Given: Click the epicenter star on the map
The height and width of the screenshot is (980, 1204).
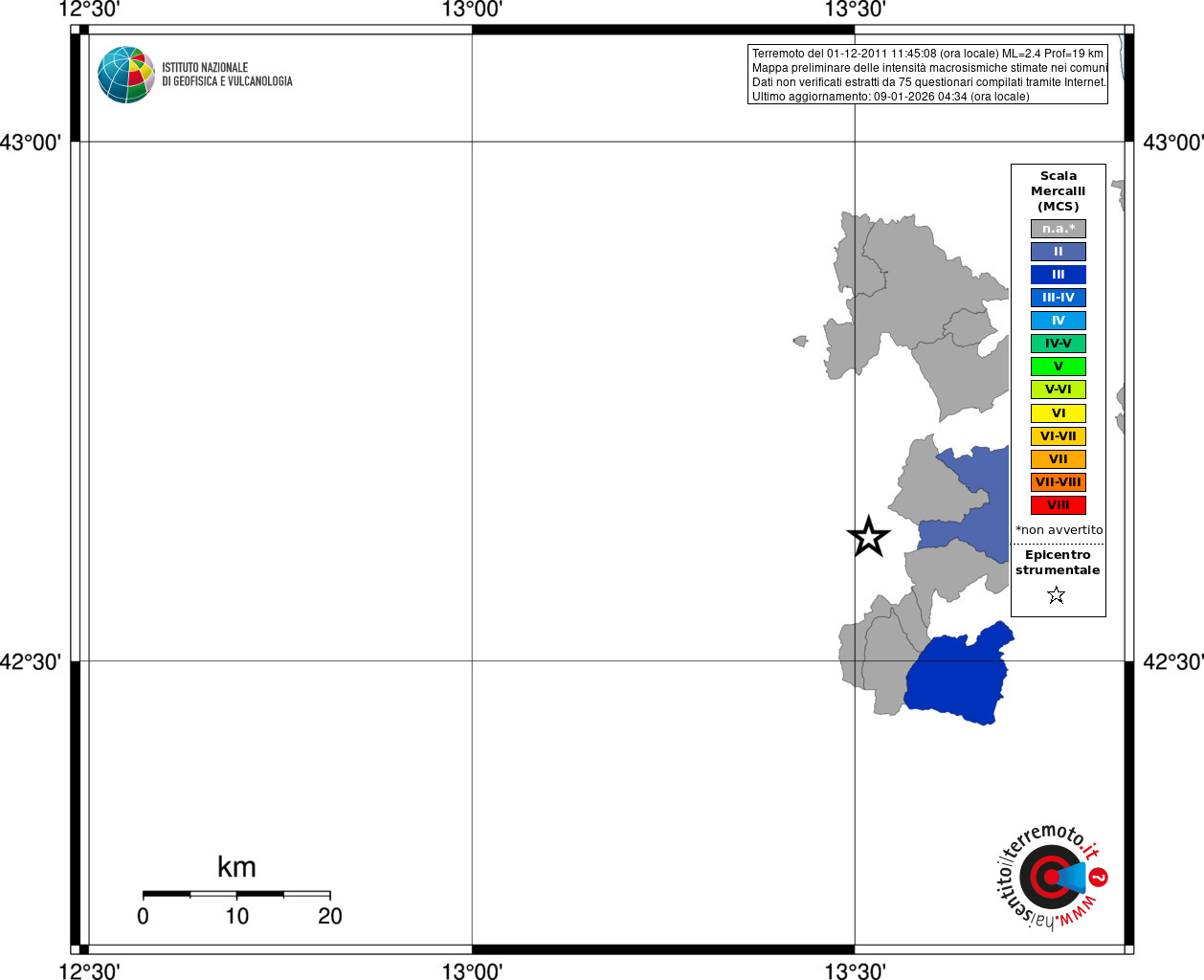Looking at the screenshot, I should pyautogui.click(x=869, y=537).
